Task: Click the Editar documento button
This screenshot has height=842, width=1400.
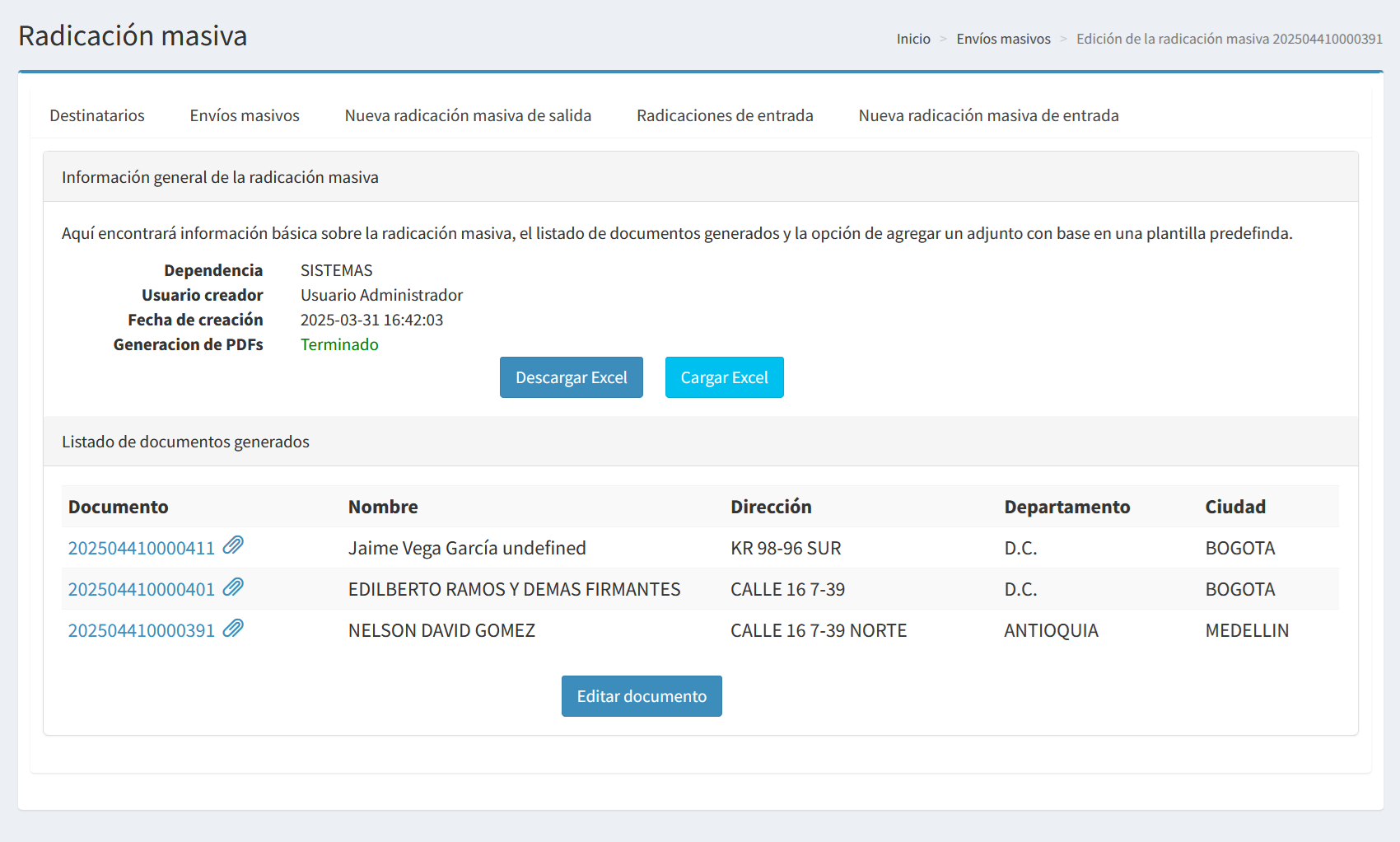Action: (642, 696)
